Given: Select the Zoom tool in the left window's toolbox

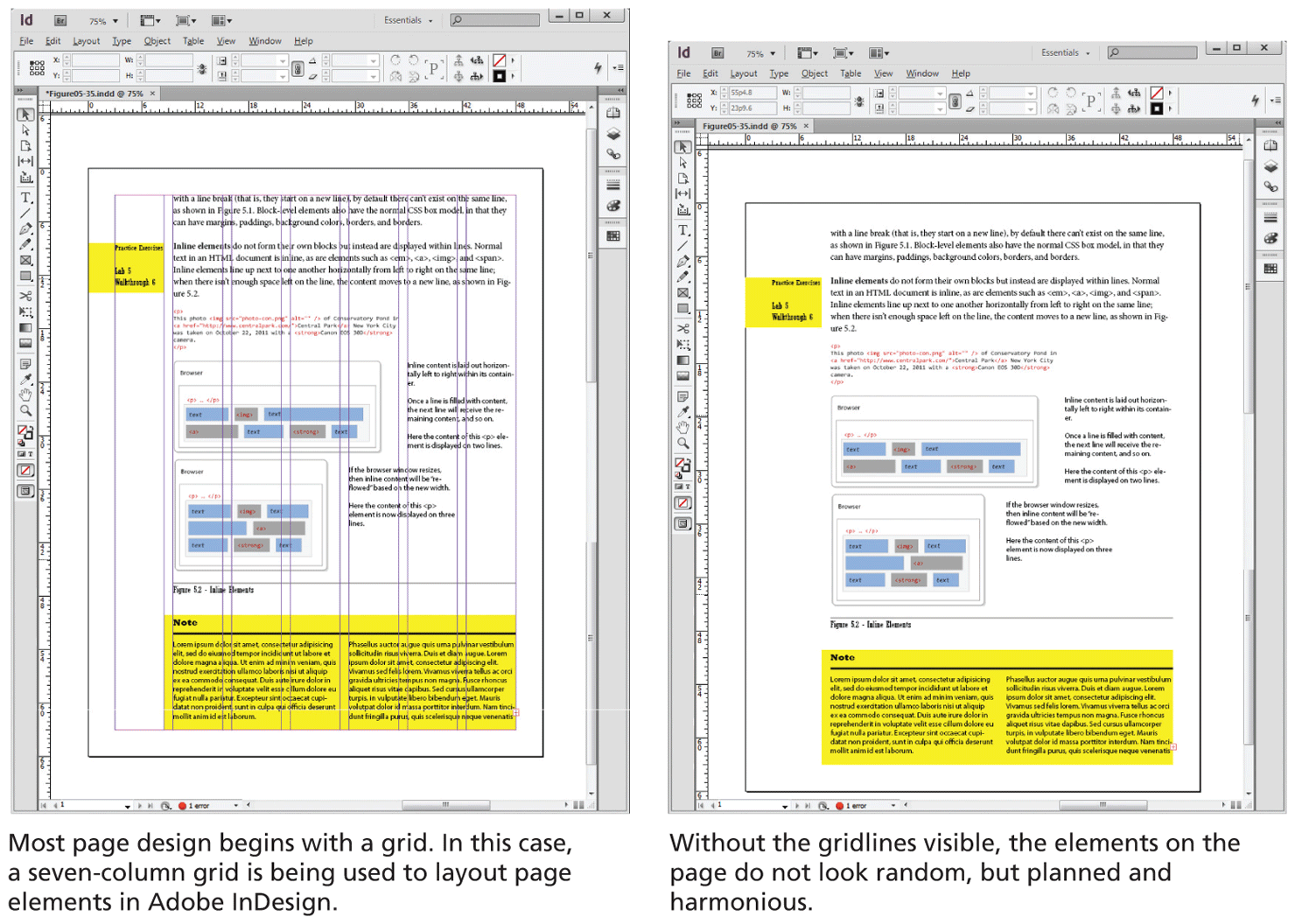Looking at the screenshot, I should [25, 410].
